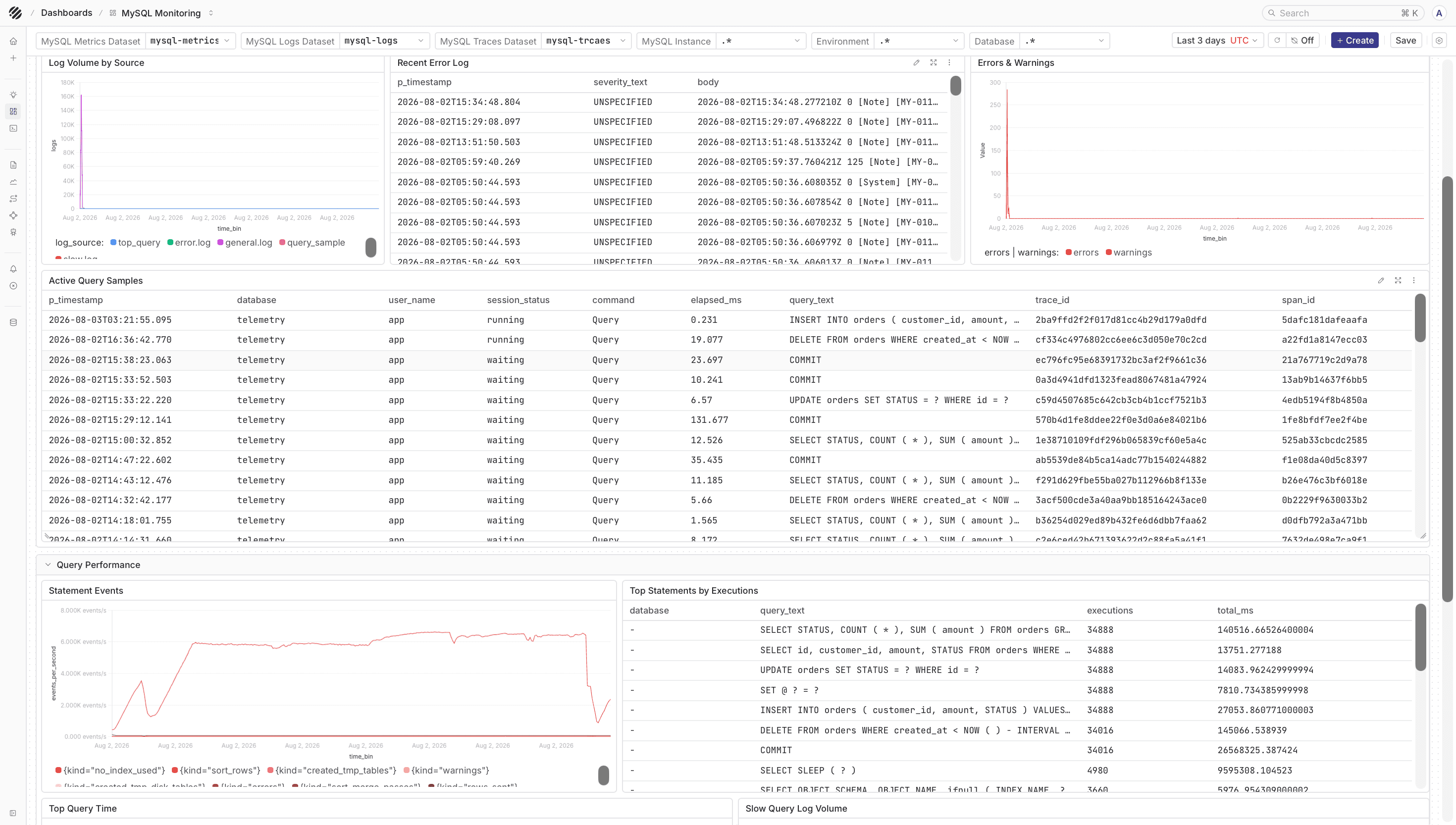Viewport: 1456px width, 825px height.
Task: Open the home page from sidebar
Action: [x=13, y=42]
